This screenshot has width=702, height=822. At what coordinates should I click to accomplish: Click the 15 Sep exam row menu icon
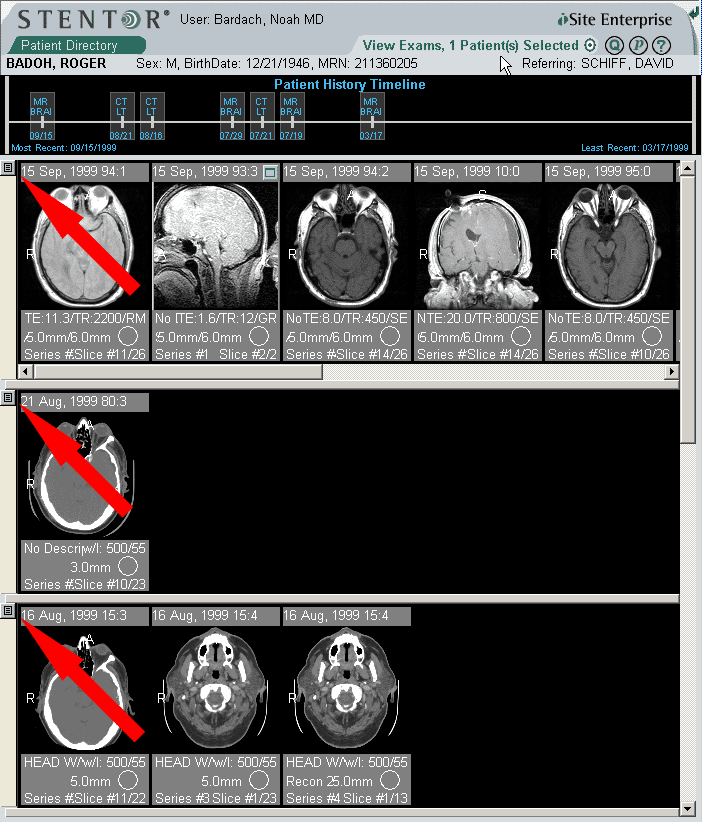[8, 168]
